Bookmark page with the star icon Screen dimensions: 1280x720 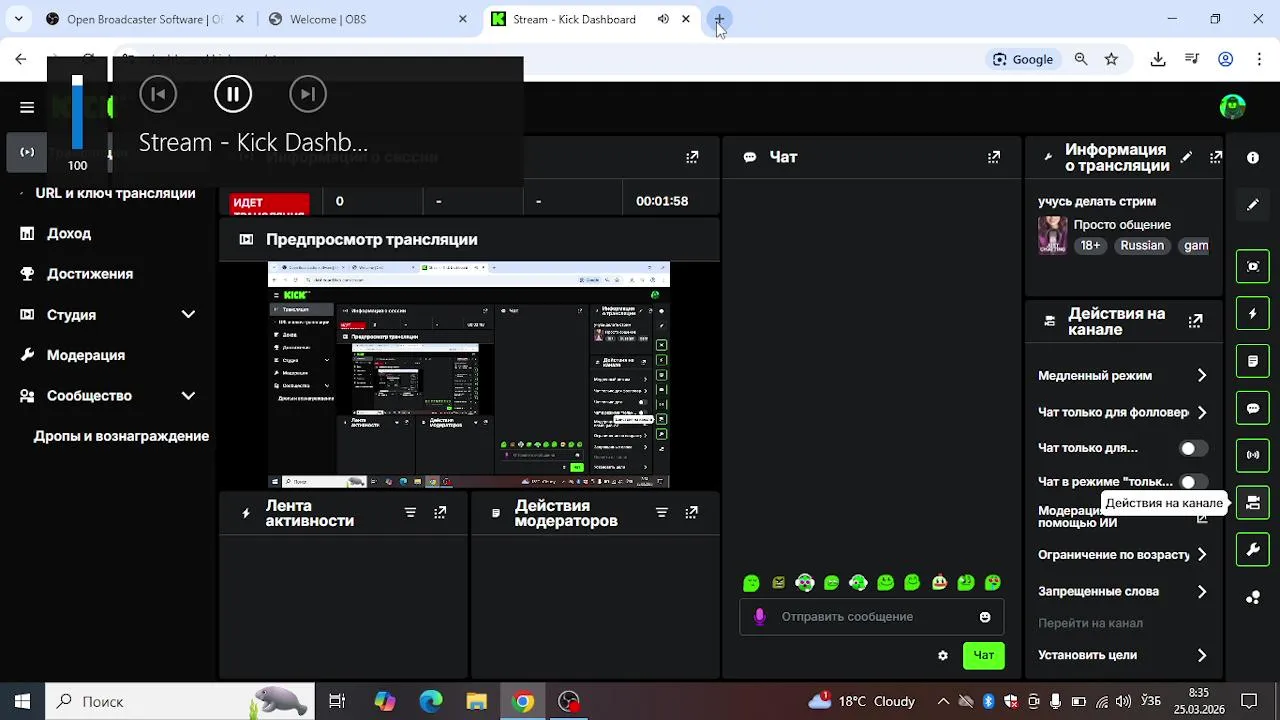coord(1111,59)
